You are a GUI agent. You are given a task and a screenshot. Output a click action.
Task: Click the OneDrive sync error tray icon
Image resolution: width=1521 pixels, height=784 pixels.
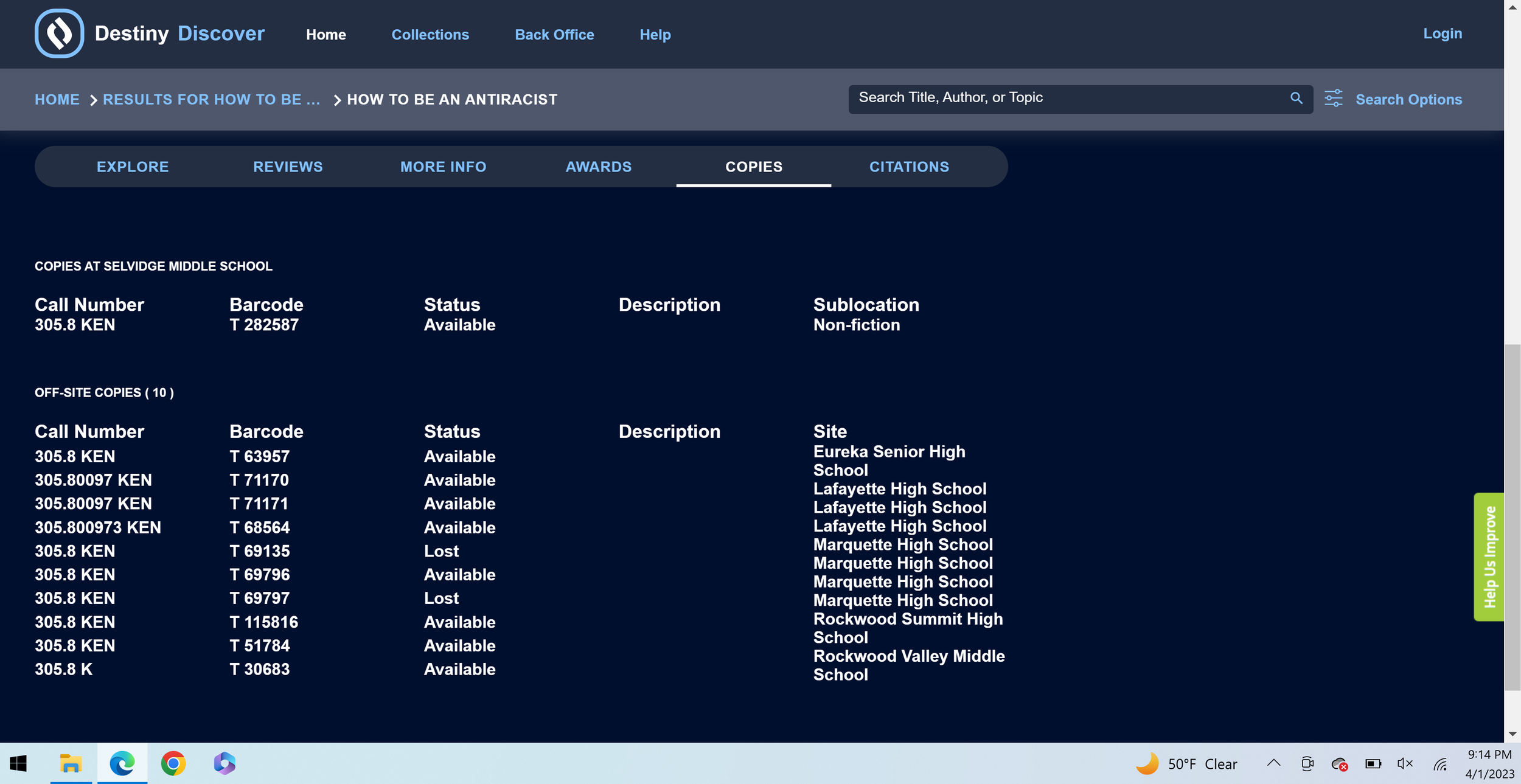pos(1339,764)
